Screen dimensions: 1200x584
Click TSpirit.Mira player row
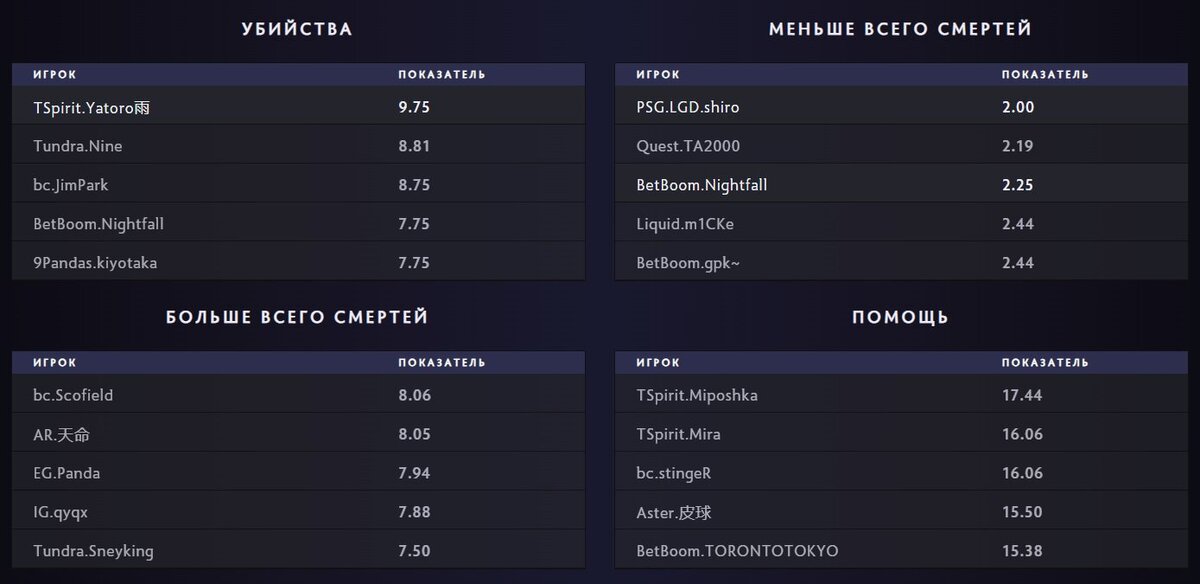coord(900,434)
